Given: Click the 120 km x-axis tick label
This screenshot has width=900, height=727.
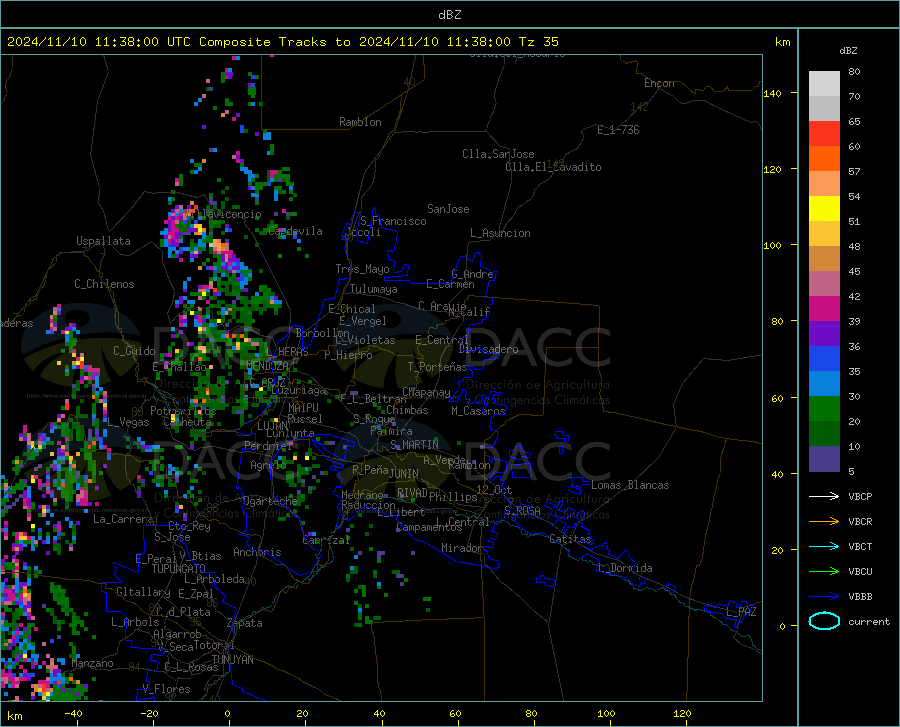Looking at the screenshot, I should pyautogui.click(x=682, y=713).
